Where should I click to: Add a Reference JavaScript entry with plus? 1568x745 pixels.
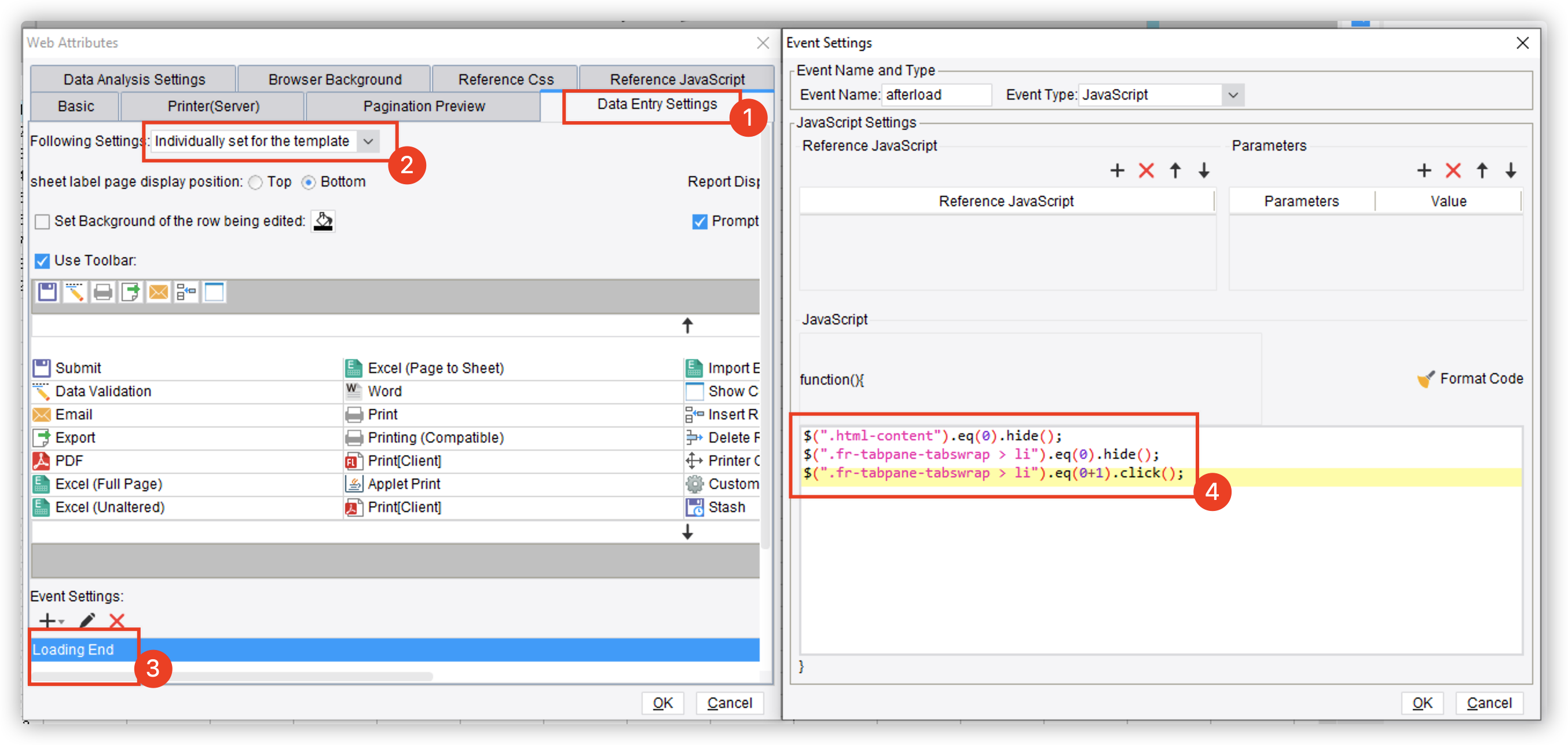point(1117,170)
